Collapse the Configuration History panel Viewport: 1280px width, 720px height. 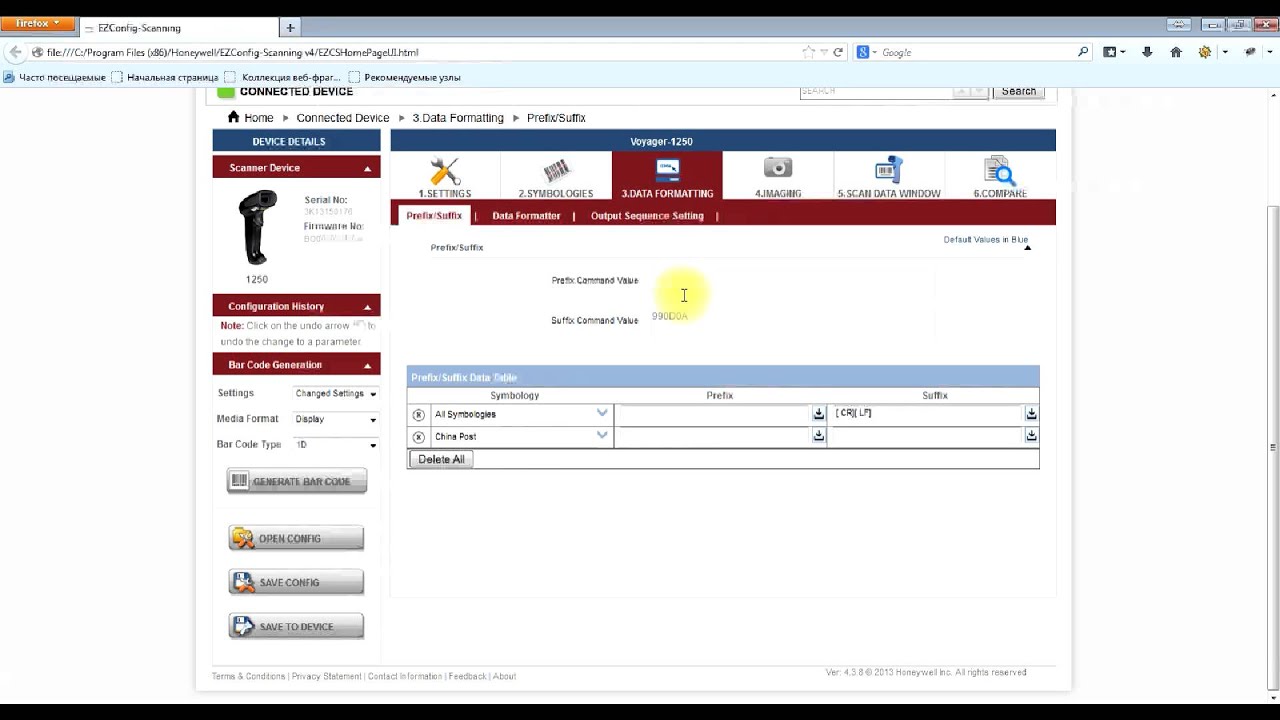[367, 307]
